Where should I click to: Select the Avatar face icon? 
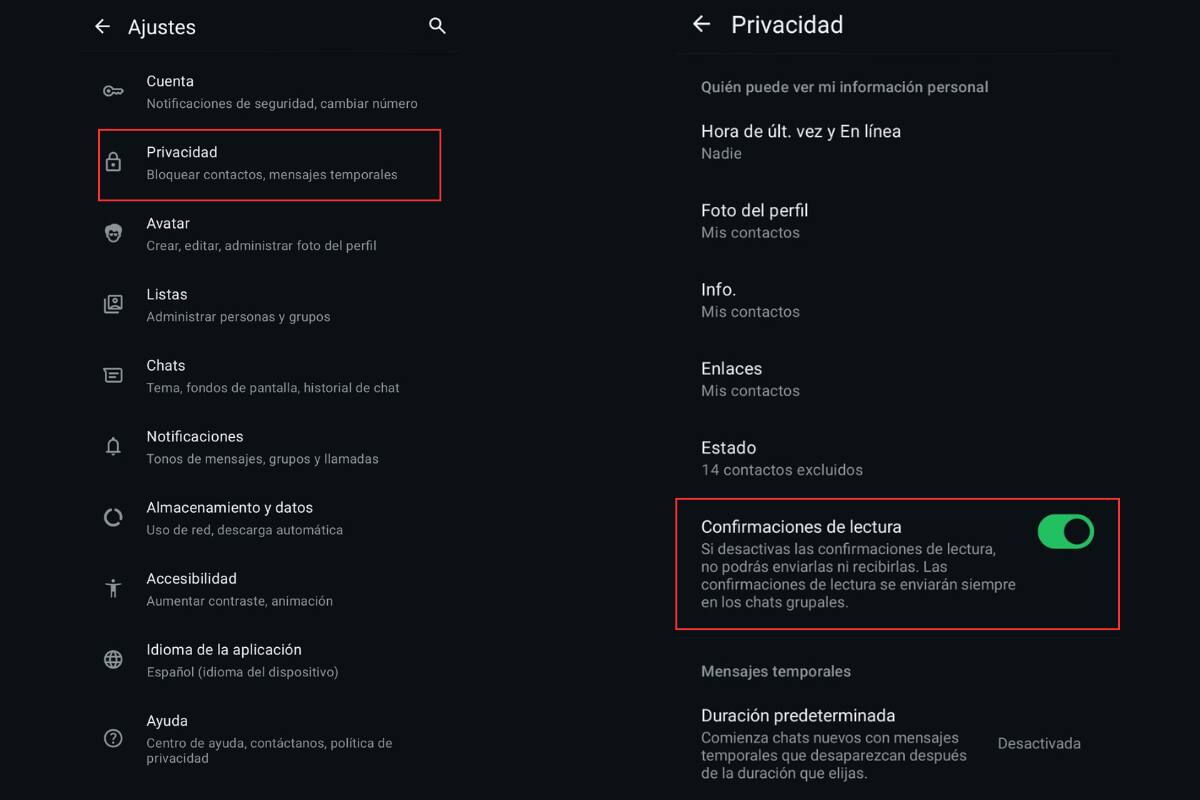tap(113, 232)
